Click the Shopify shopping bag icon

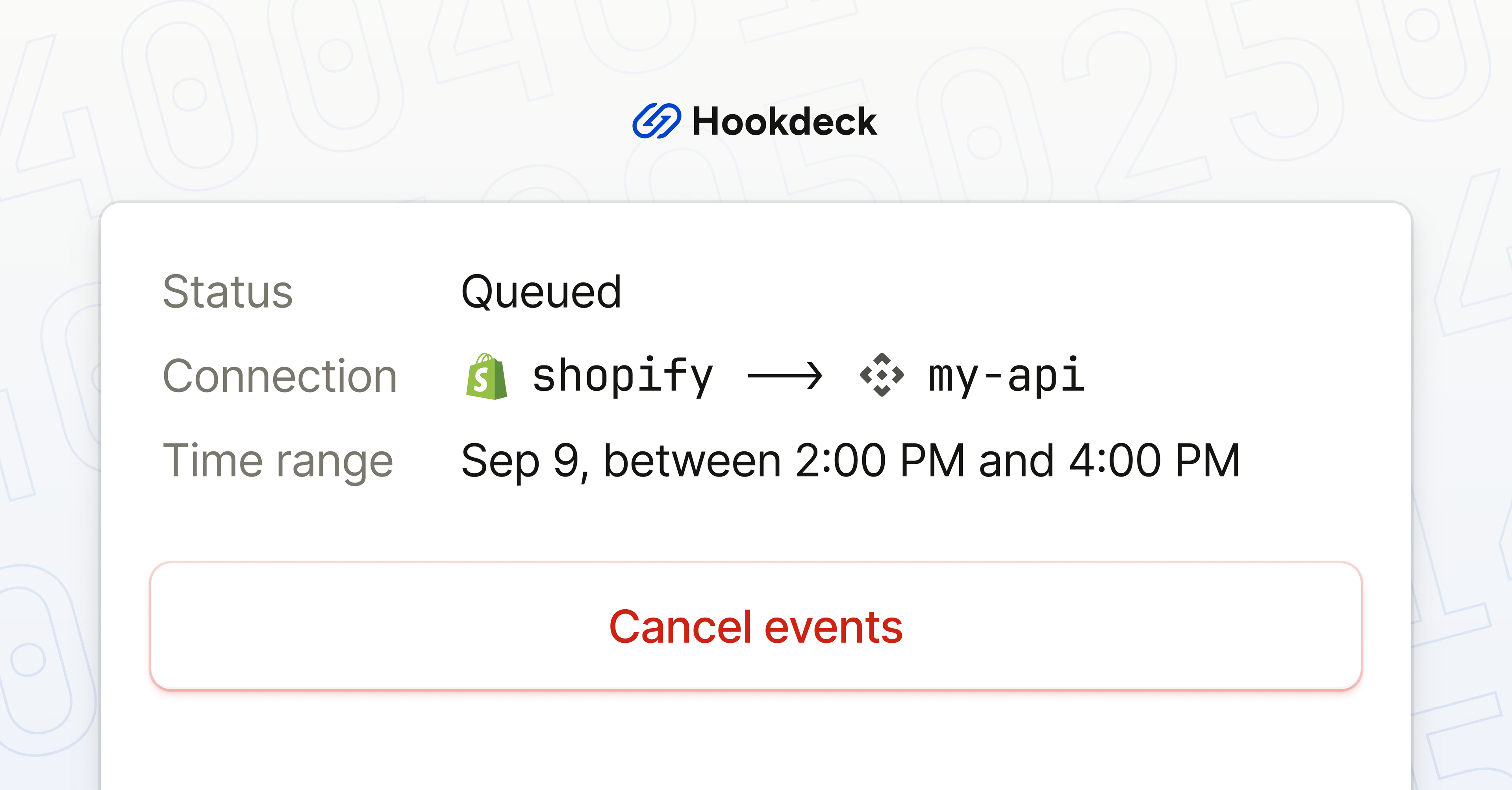pos(486,376)
